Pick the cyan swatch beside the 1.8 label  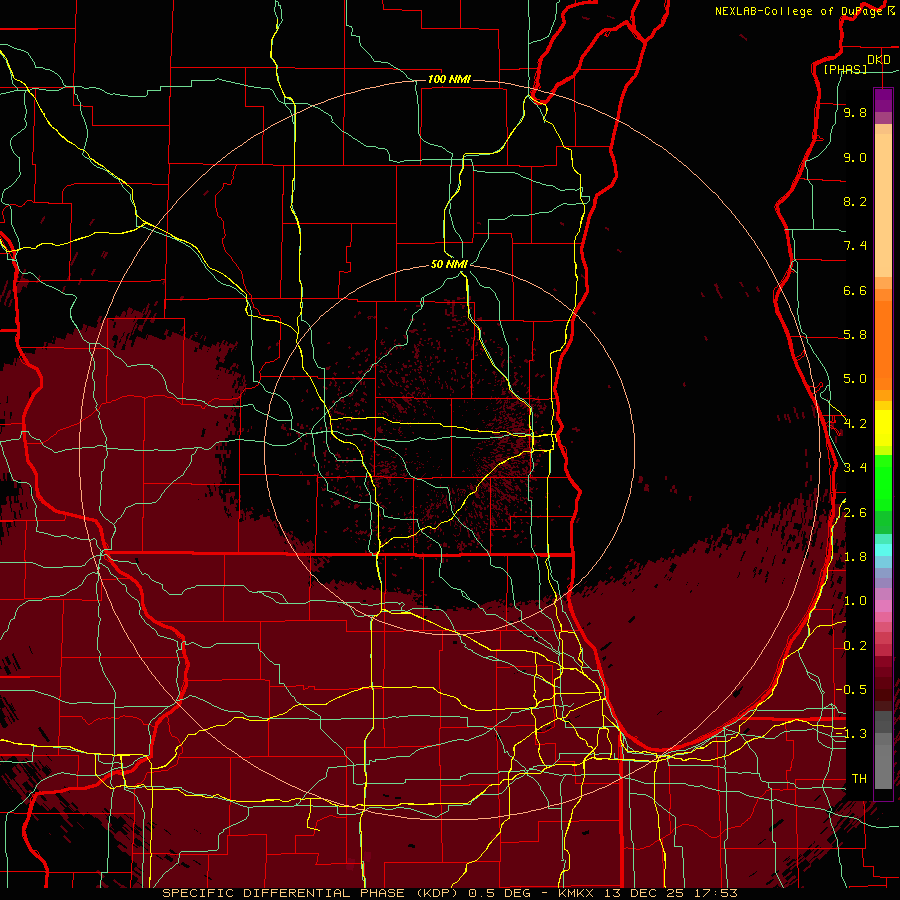coord(883,550)
